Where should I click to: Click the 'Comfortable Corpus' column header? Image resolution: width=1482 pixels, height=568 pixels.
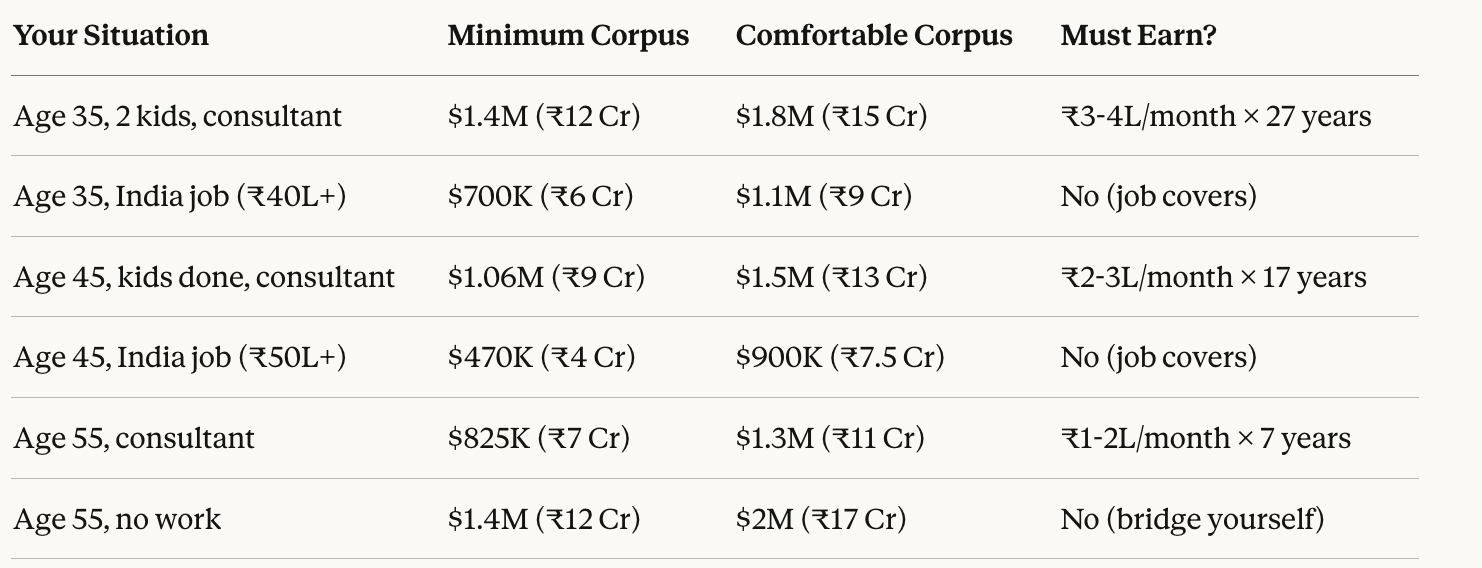click(874, 36)
